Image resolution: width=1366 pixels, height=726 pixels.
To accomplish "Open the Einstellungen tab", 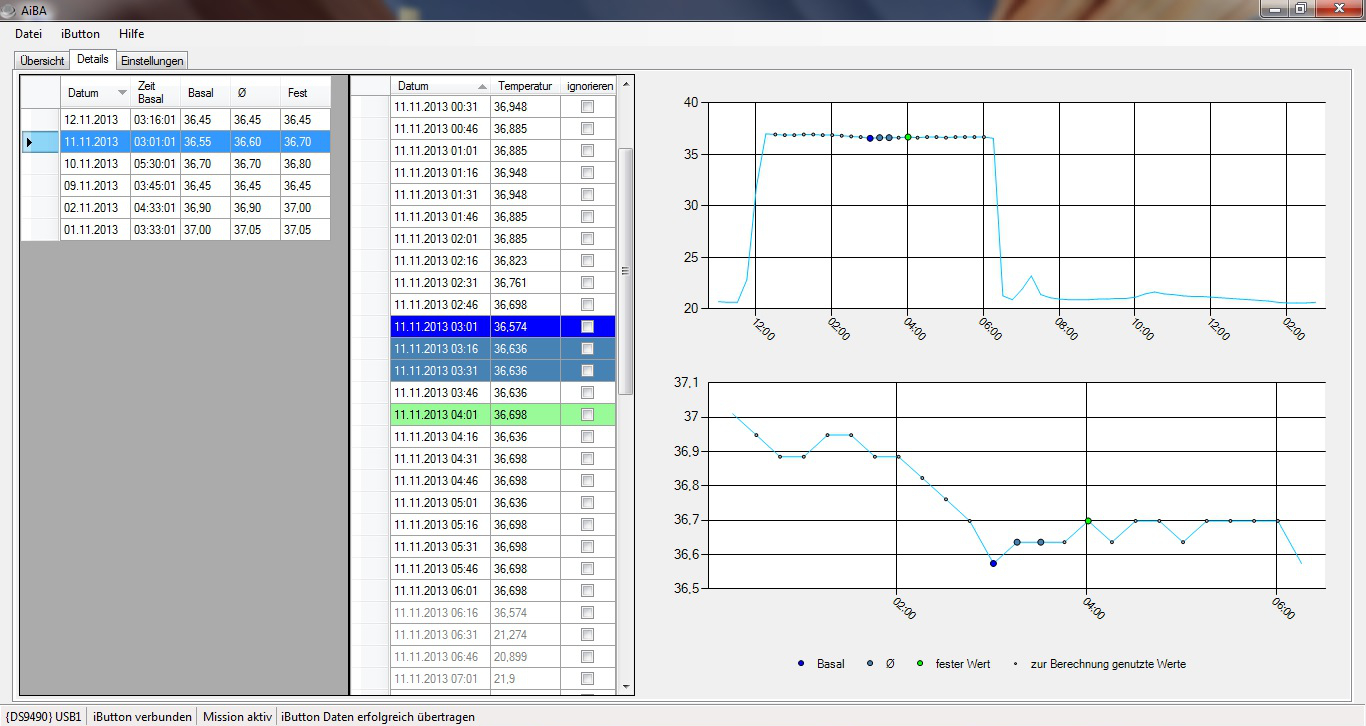I will click(x=153, y=61).
